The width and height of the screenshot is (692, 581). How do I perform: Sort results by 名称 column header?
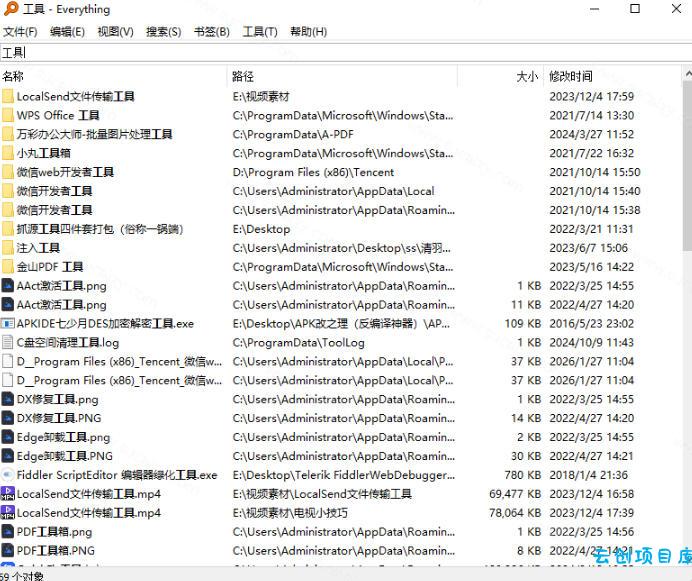pos(113,76)
